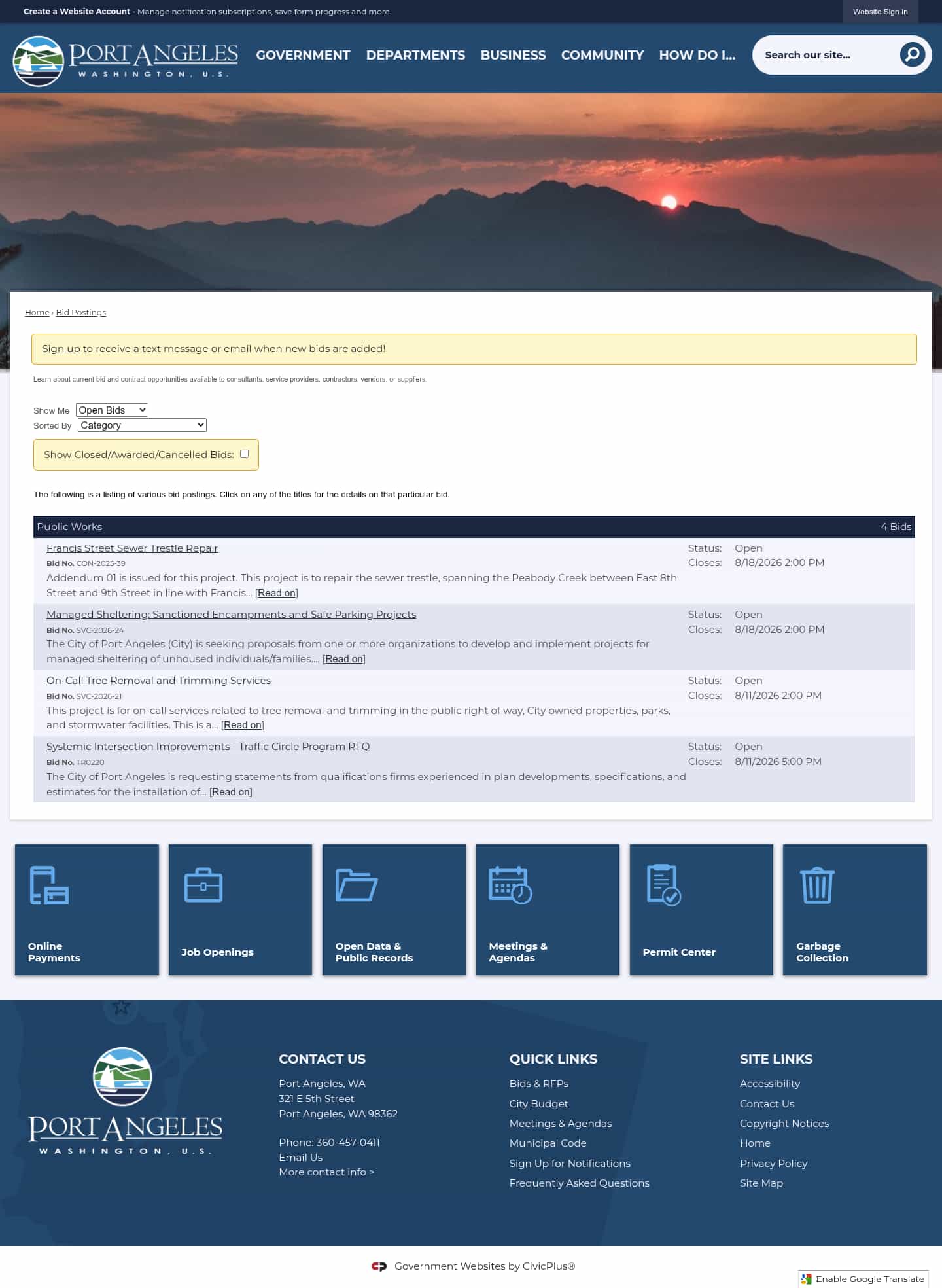Viewport: 942px width, 1288px height.
Task: Open the How Do I... menu
Action: point(697,55)
